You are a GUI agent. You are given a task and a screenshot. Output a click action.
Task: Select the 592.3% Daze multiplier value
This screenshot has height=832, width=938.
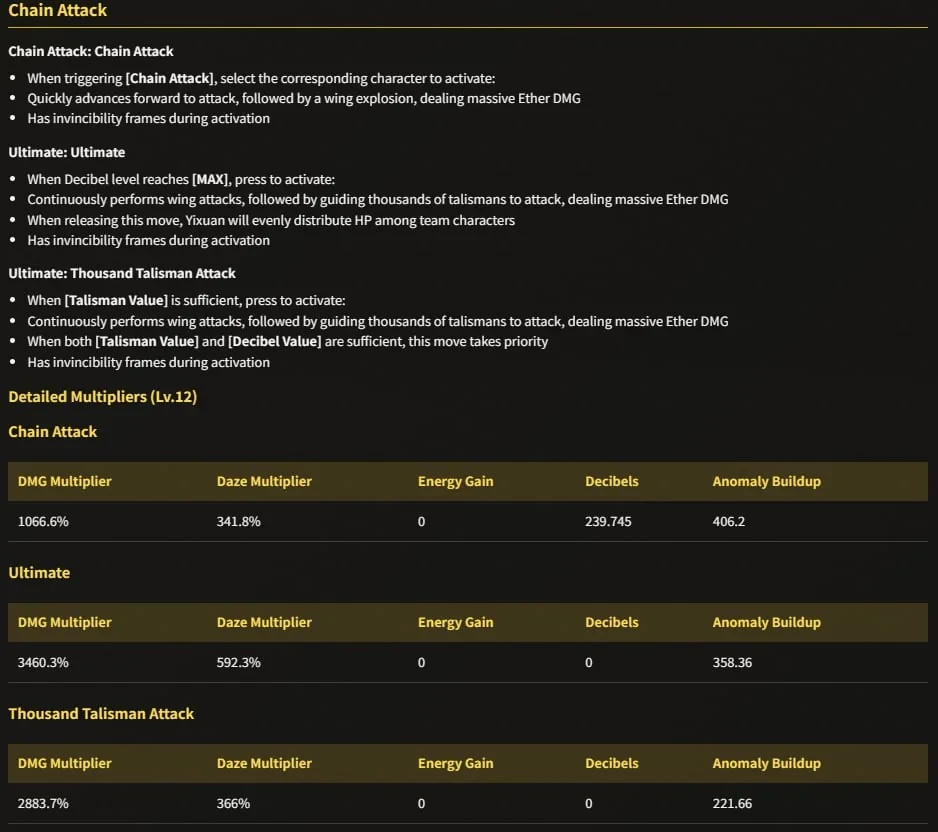tap(238, 663)
